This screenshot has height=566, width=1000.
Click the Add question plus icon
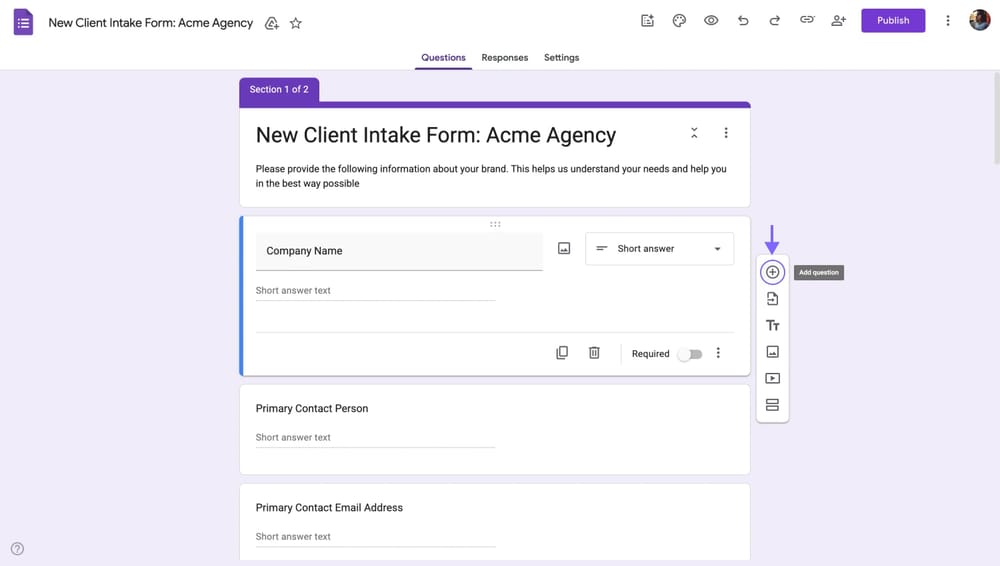[x=772, y=272]
